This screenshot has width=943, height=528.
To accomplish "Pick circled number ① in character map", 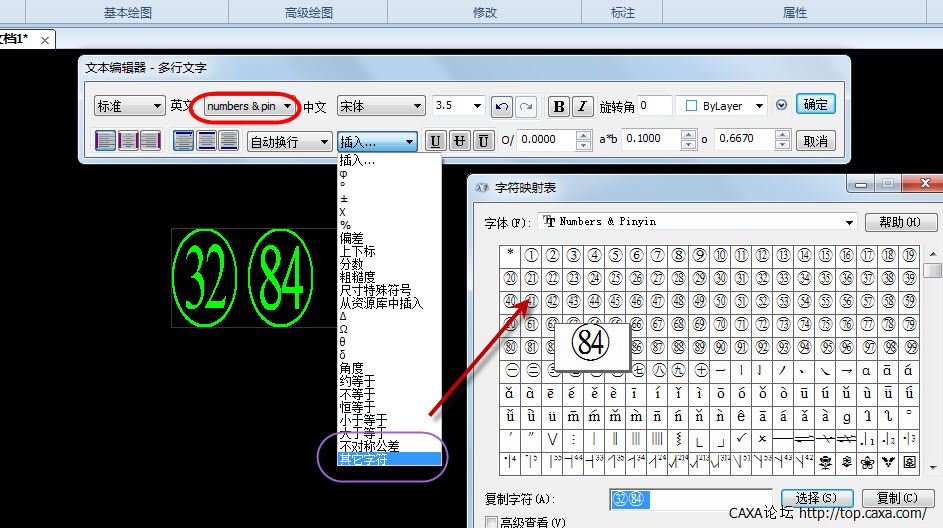I will click(x=531, y=256).
